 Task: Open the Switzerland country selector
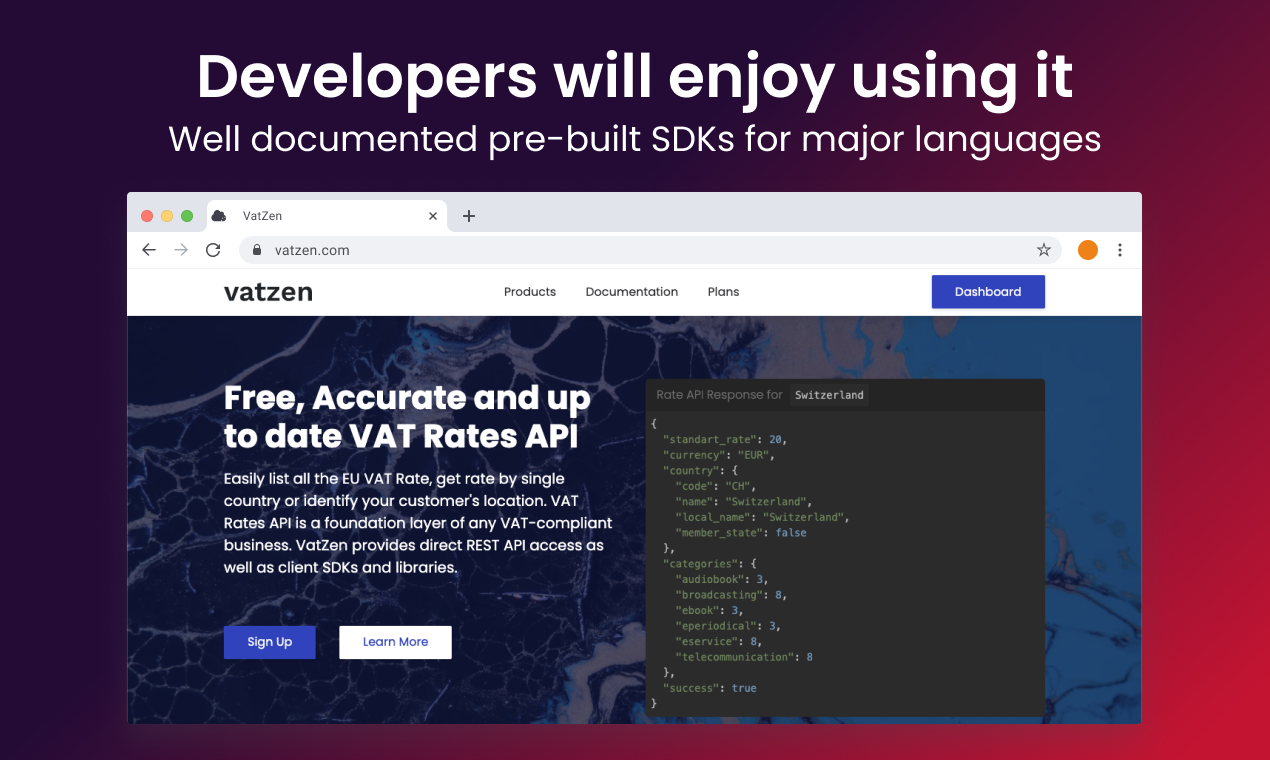[829, 395]
